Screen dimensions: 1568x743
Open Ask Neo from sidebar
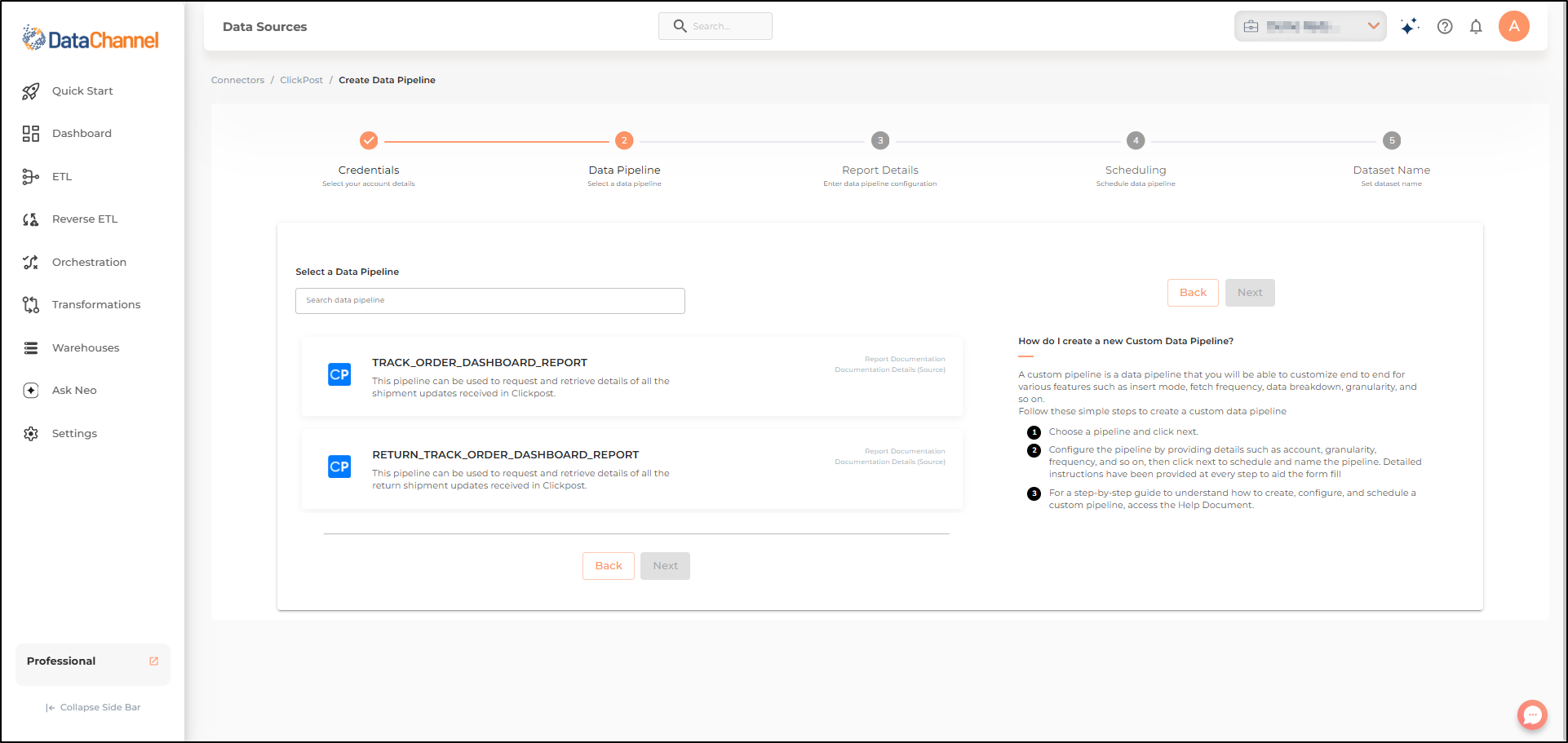(74, 391)
